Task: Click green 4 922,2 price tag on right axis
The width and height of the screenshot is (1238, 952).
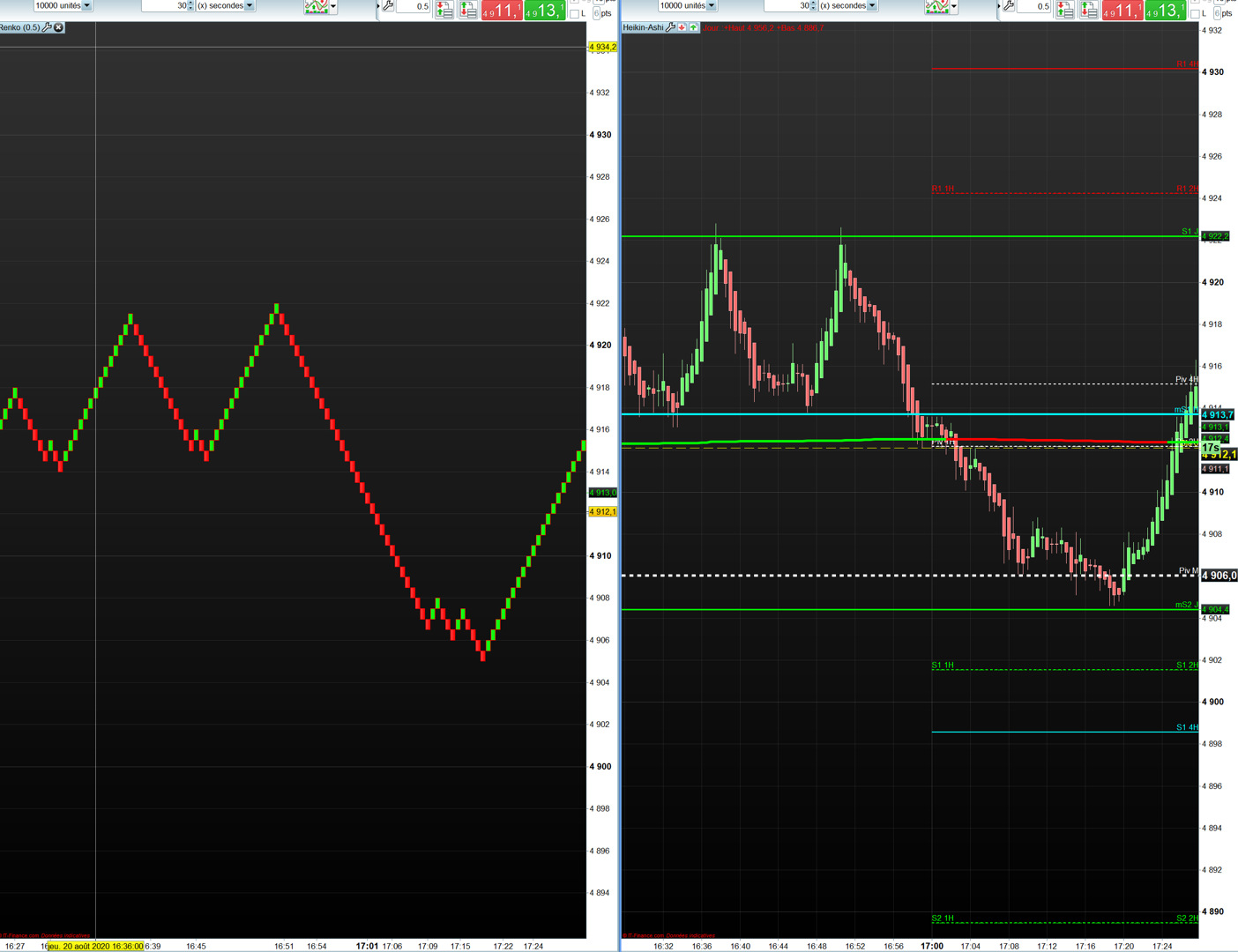Action: pyautogui.click(x=1215, y=236)
